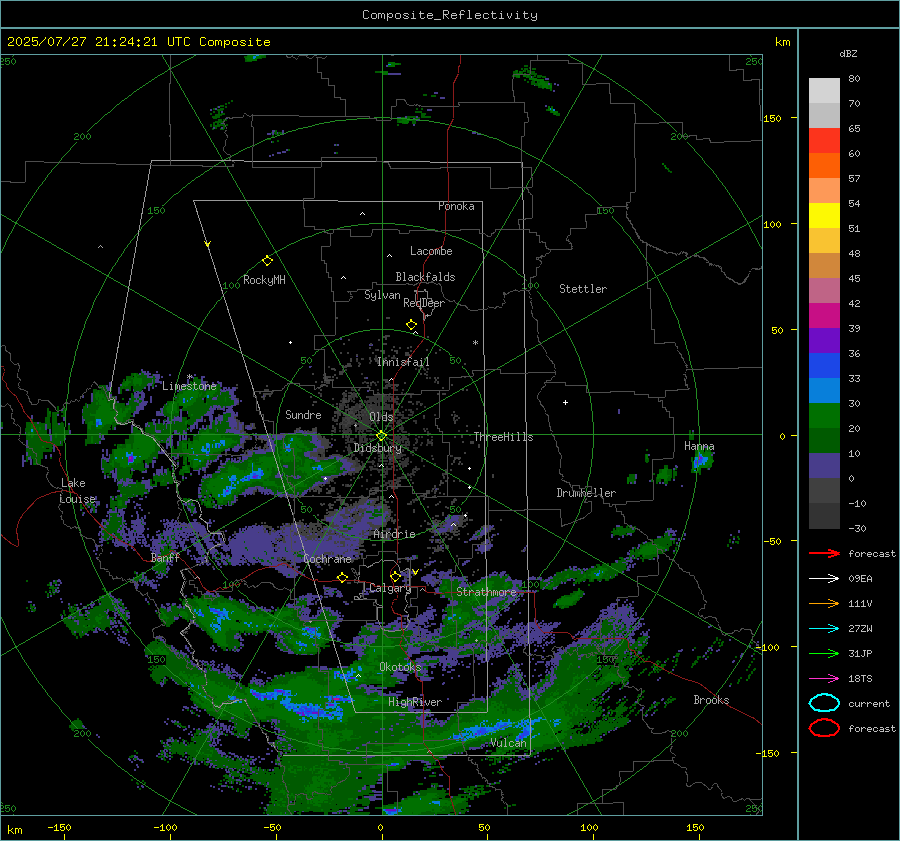This screenshot has height=841, width=900.
Task: Click the Hanna label
Action: (x=699, y=446)
